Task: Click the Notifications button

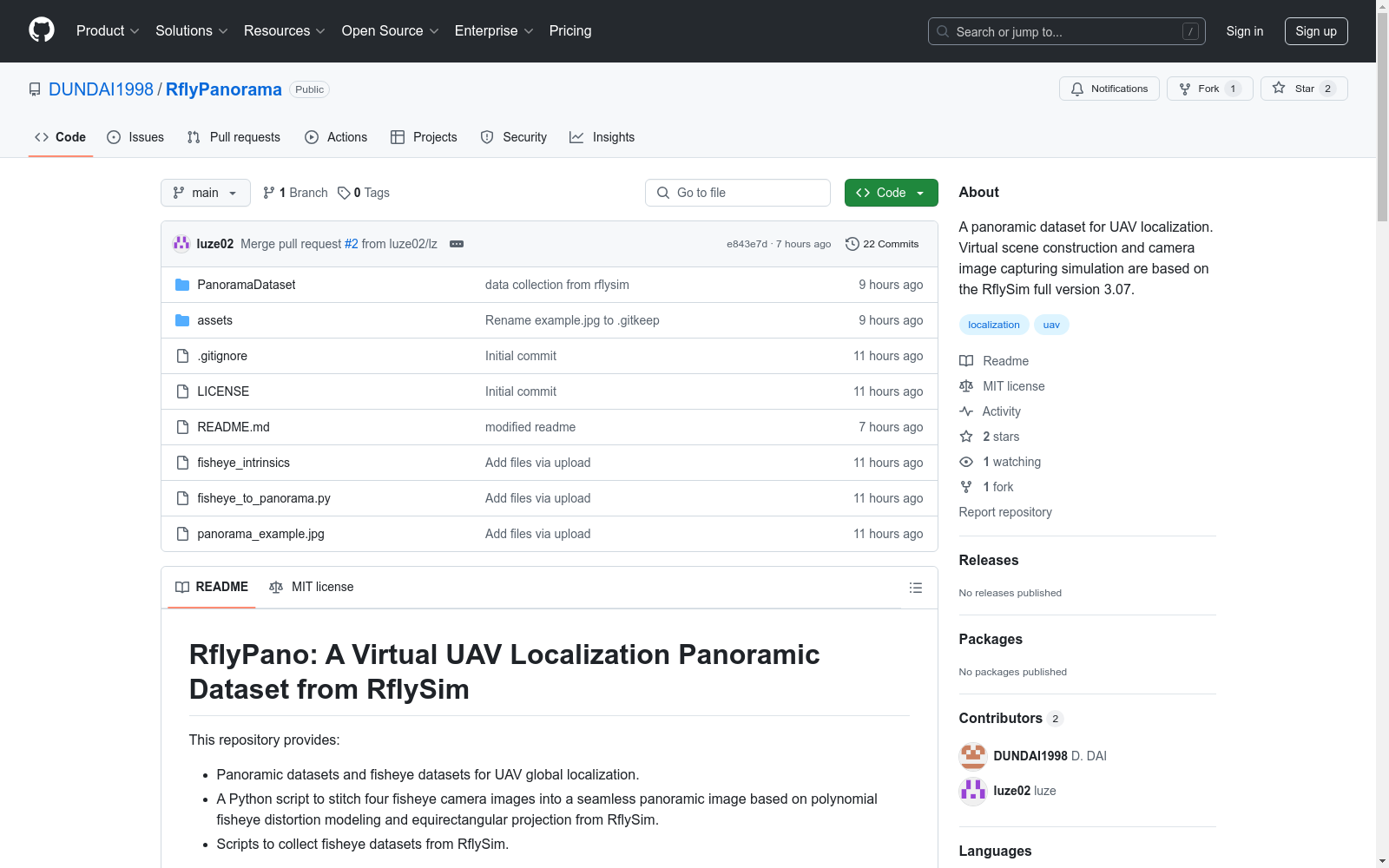Action: coord(1109,89)
